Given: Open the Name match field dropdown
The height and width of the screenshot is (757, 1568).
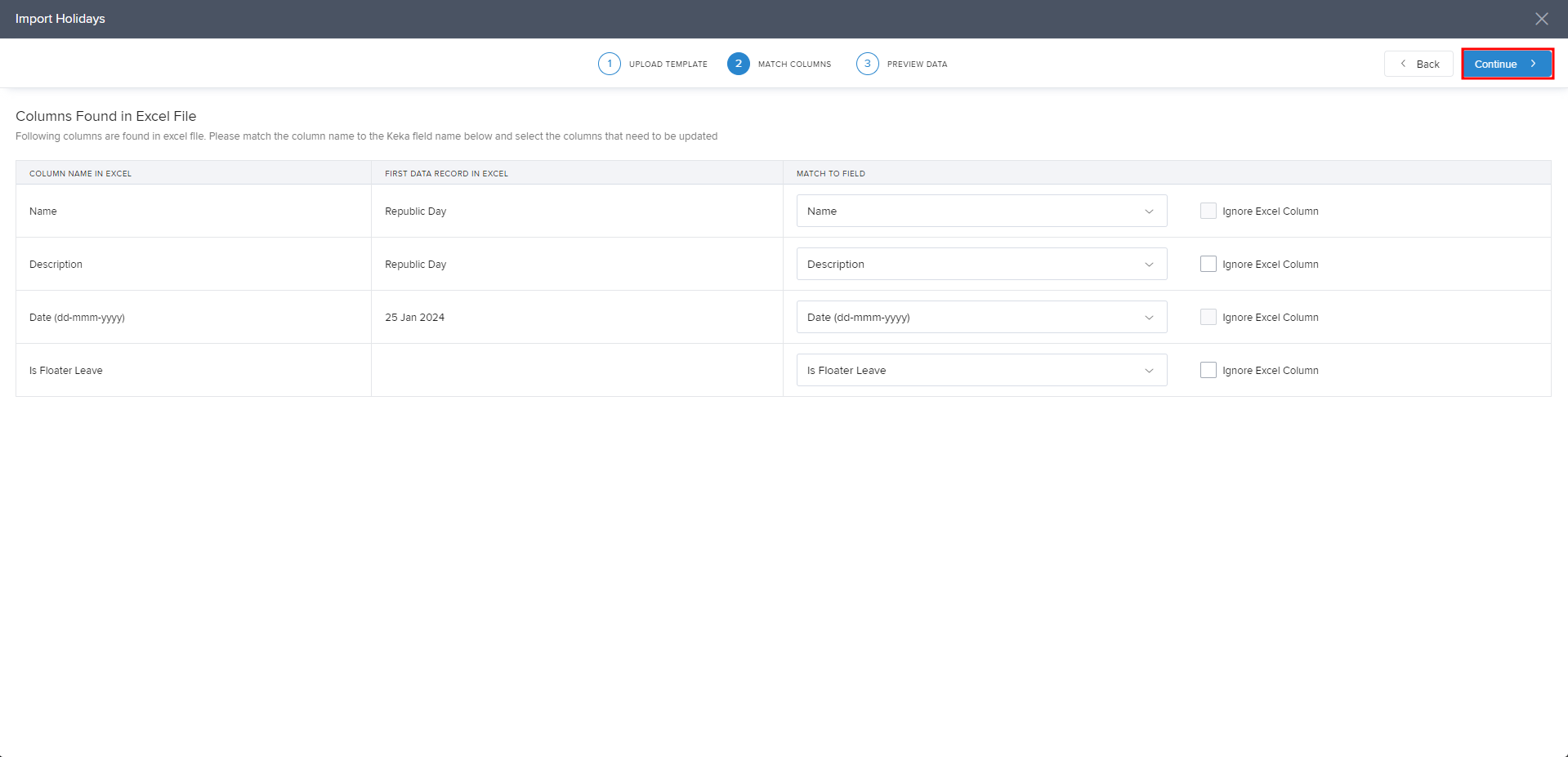Looking at the screenshot, I should pyautogui.click(x=981, y=211).
